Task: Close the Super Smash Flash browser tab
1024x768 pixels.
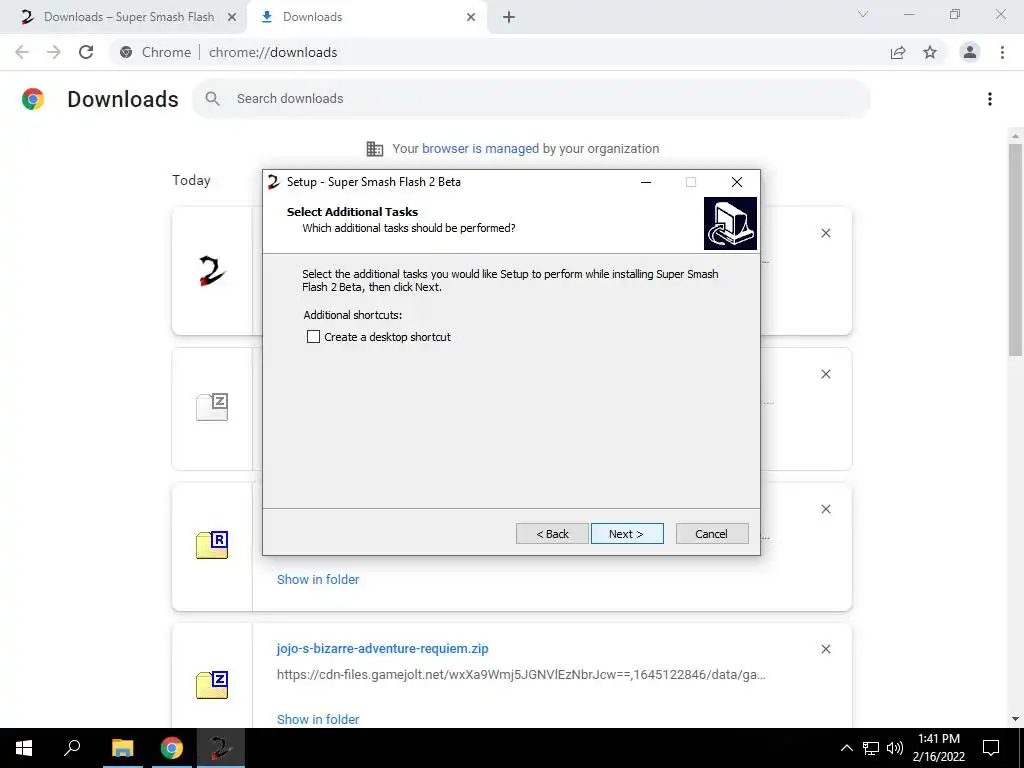Action: [231, 17]
